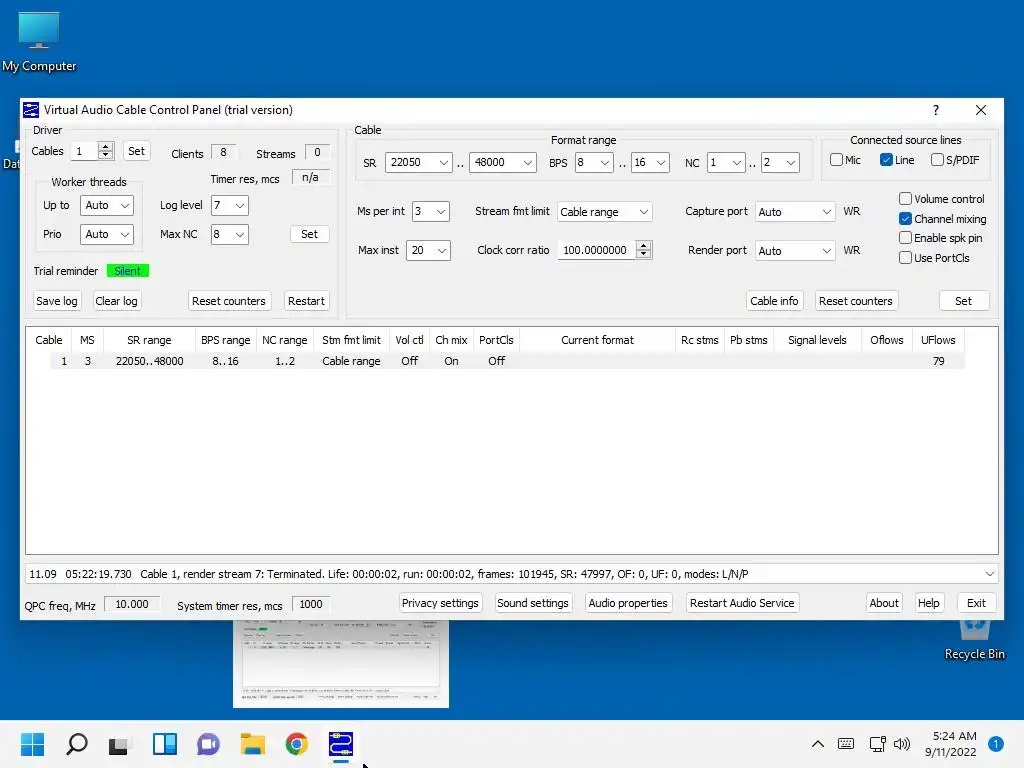Open the Worker threads Up to dropdown

(106, 205)
